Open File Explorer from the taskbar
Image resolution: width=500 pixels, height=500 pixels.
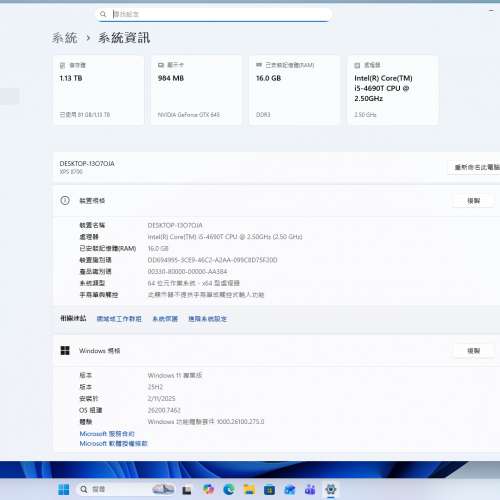coord(249,489)
